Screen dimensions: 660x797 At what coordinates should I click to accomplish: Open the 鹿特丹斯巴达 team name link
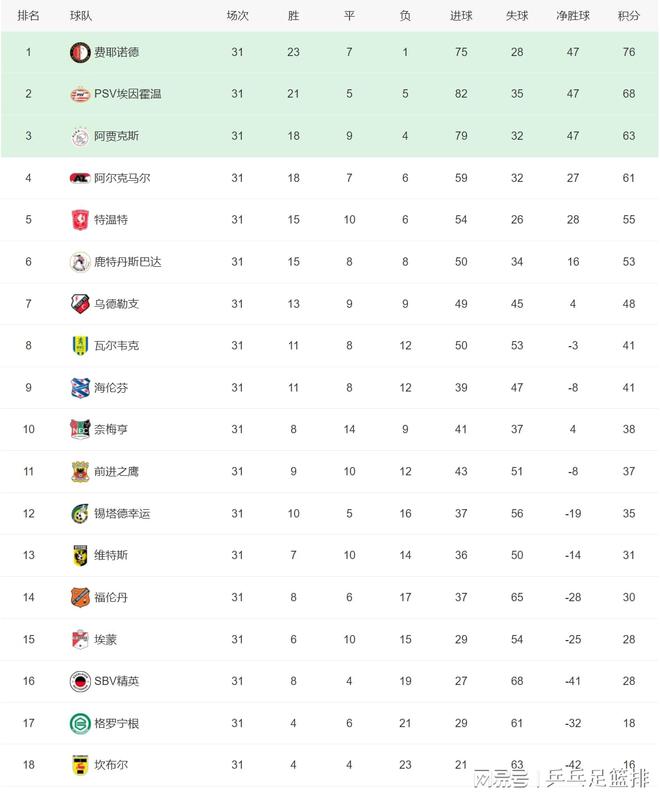(x=128, y=262)
